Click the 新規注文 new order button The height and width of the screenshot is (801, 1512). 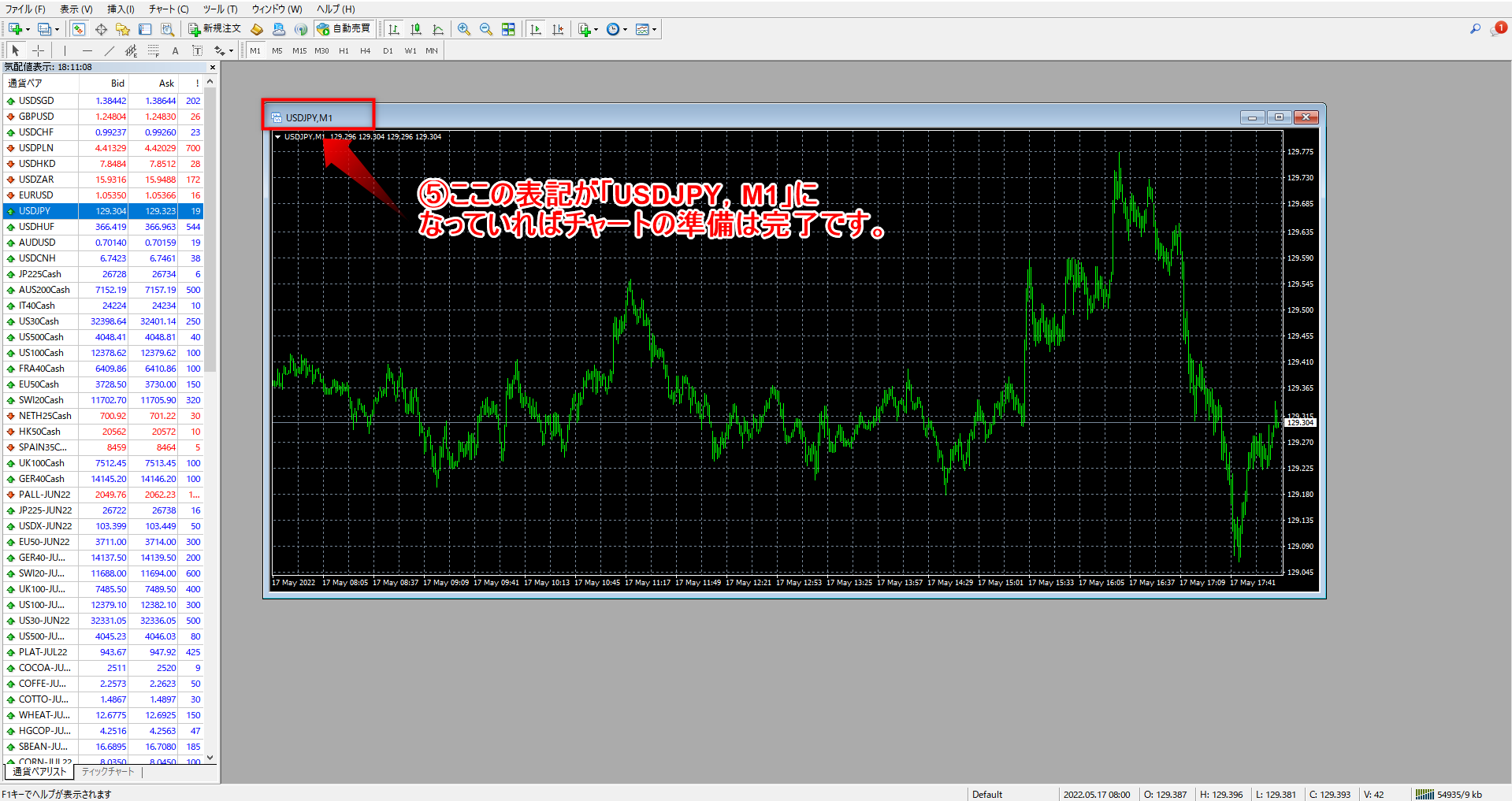click(214, 29)
